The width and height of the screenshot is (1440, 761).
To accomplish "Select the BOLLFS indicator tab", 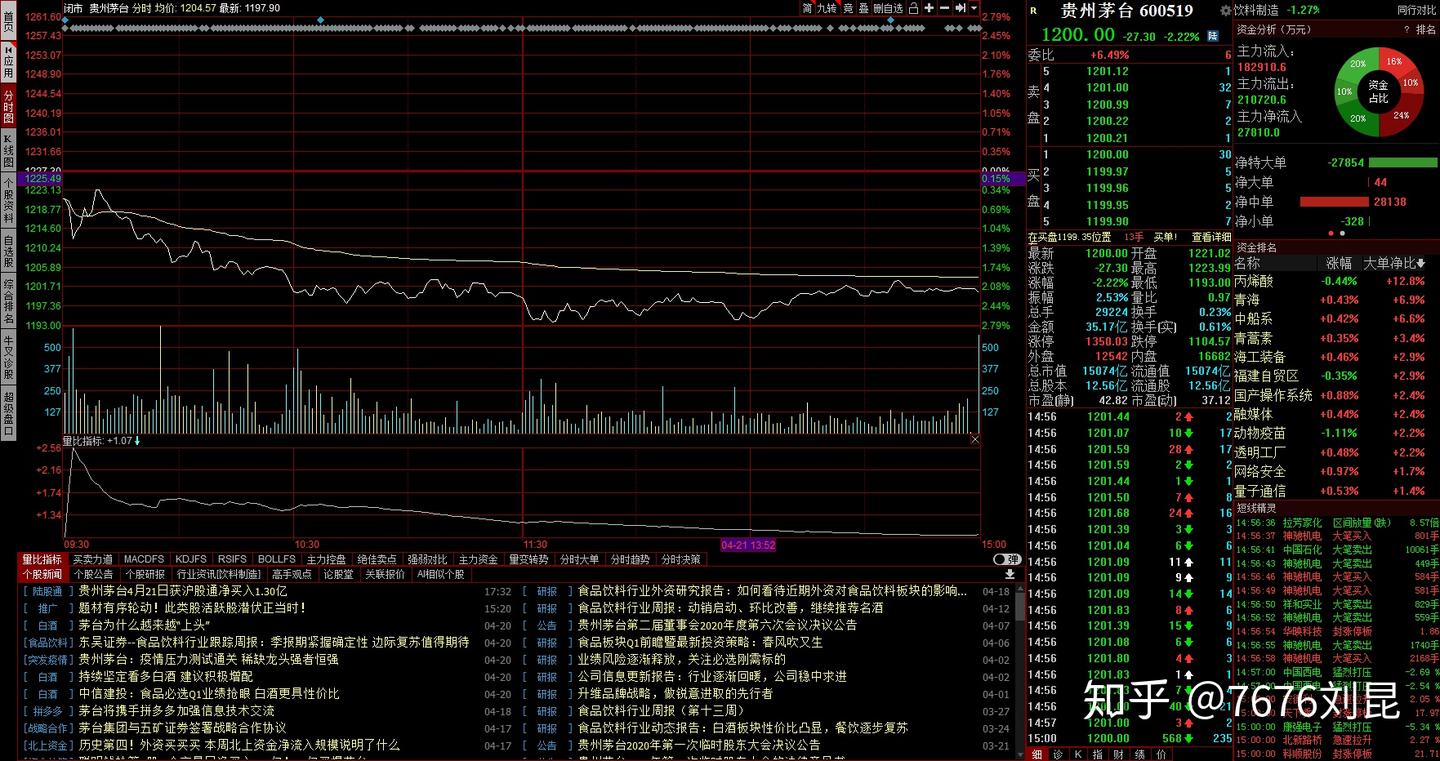I will tap(277, 559).
